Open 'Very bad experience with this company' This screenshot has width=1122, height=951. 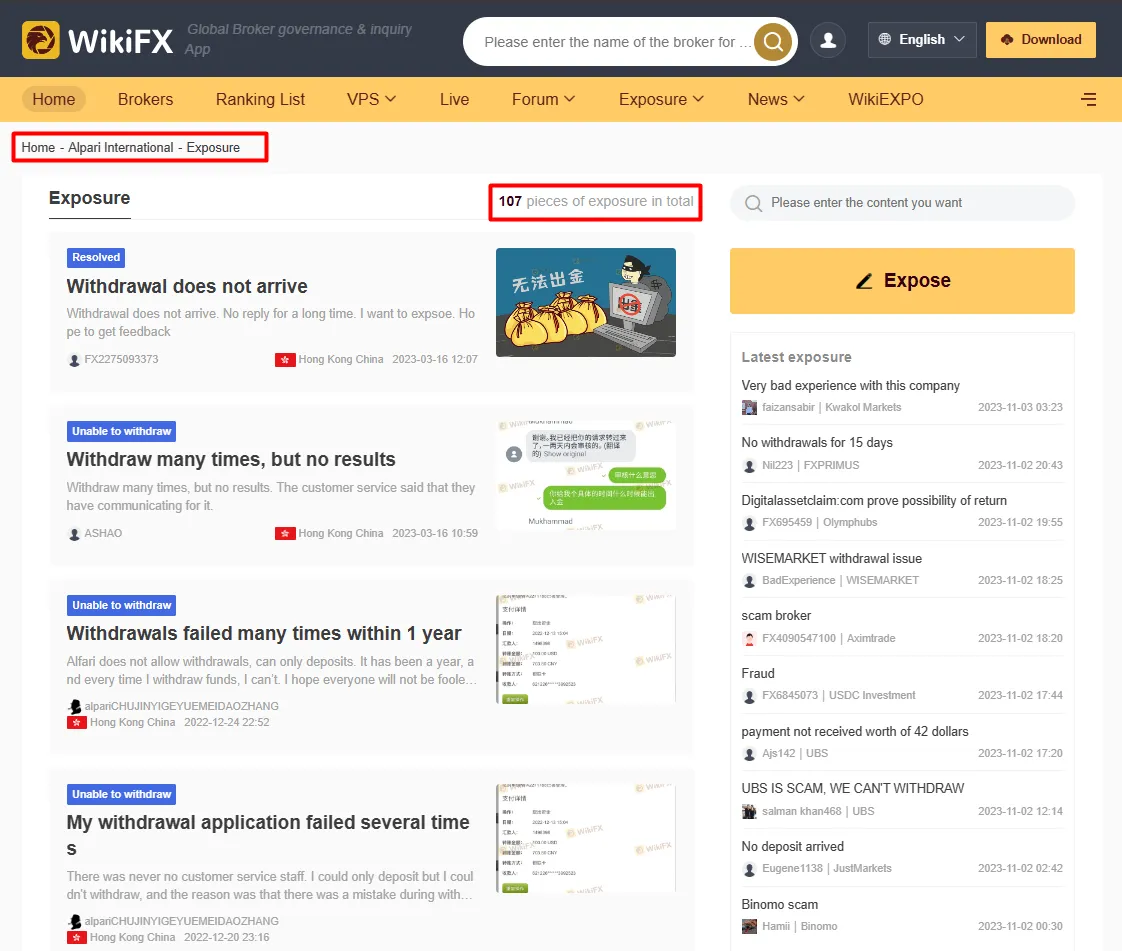pyautogui.click(x=850, y=386)
